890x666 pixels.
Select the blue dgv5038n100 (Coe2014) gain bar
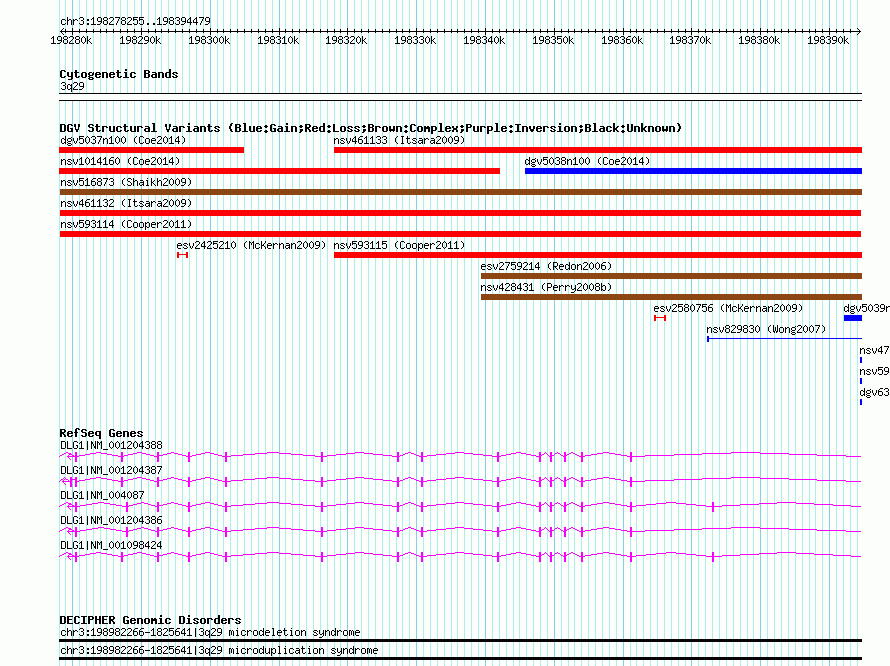(x=693, y=171)
